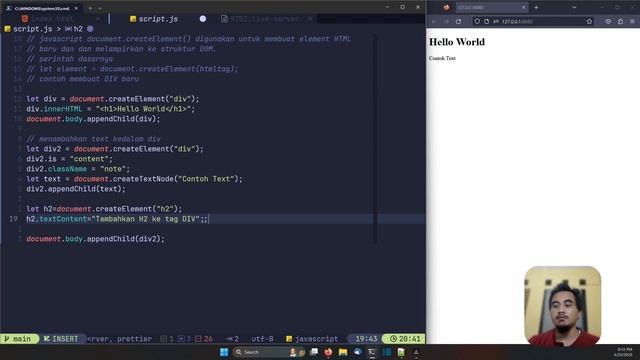This screenshot has height=360, width=640.
Task: Click line number 19 in the gutter
Action: point(13,219)
